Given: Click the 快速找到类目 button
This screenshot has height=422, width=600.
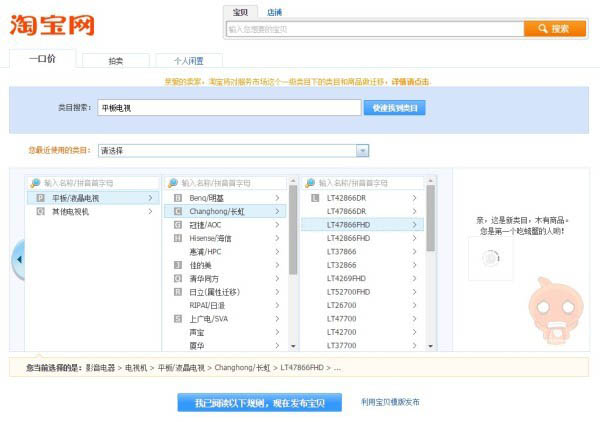Looking at the screenshot, I should [394, 107].
